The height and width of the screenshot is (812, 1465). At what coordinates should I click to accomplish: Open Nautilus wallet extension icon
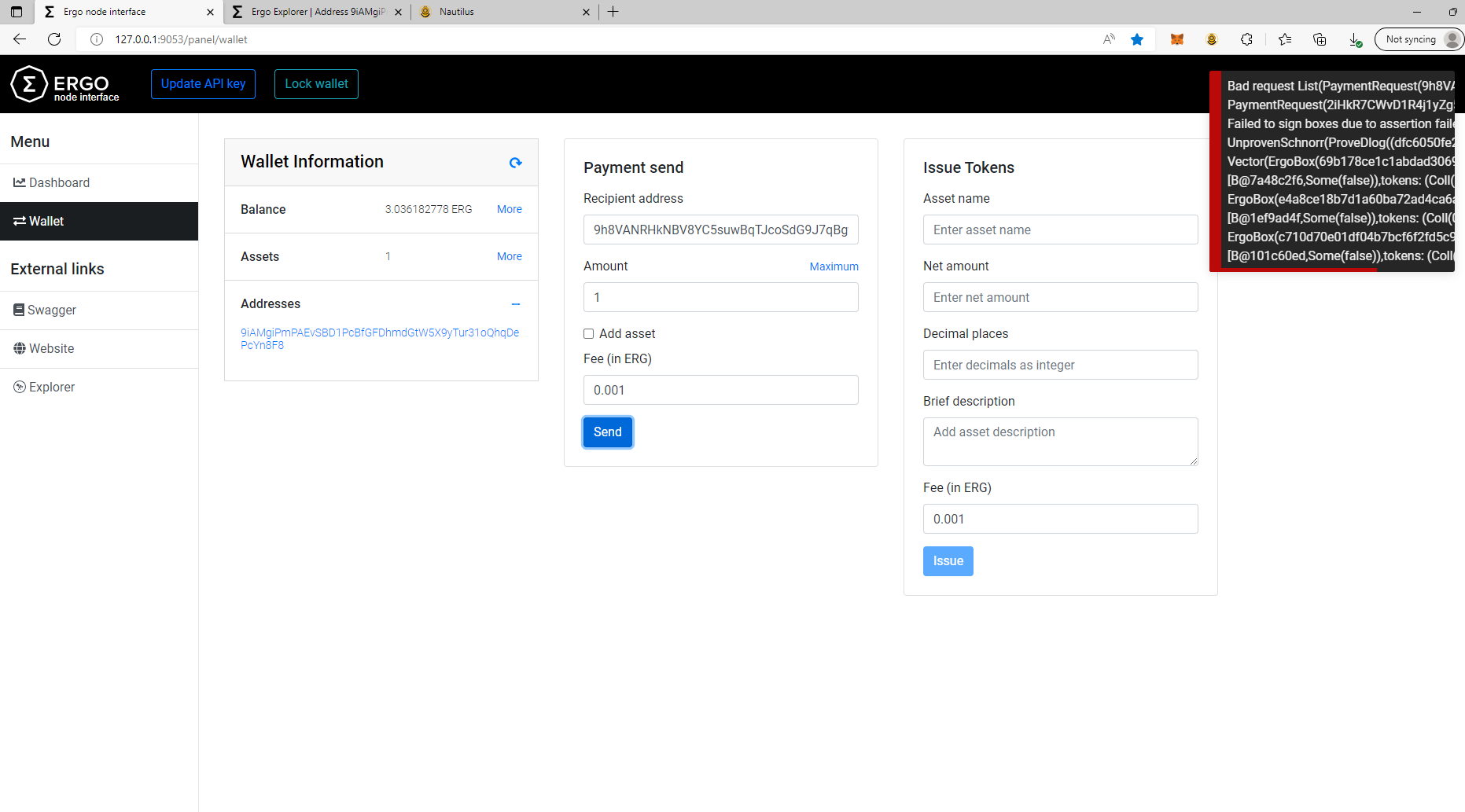(x=1212, y=39)
